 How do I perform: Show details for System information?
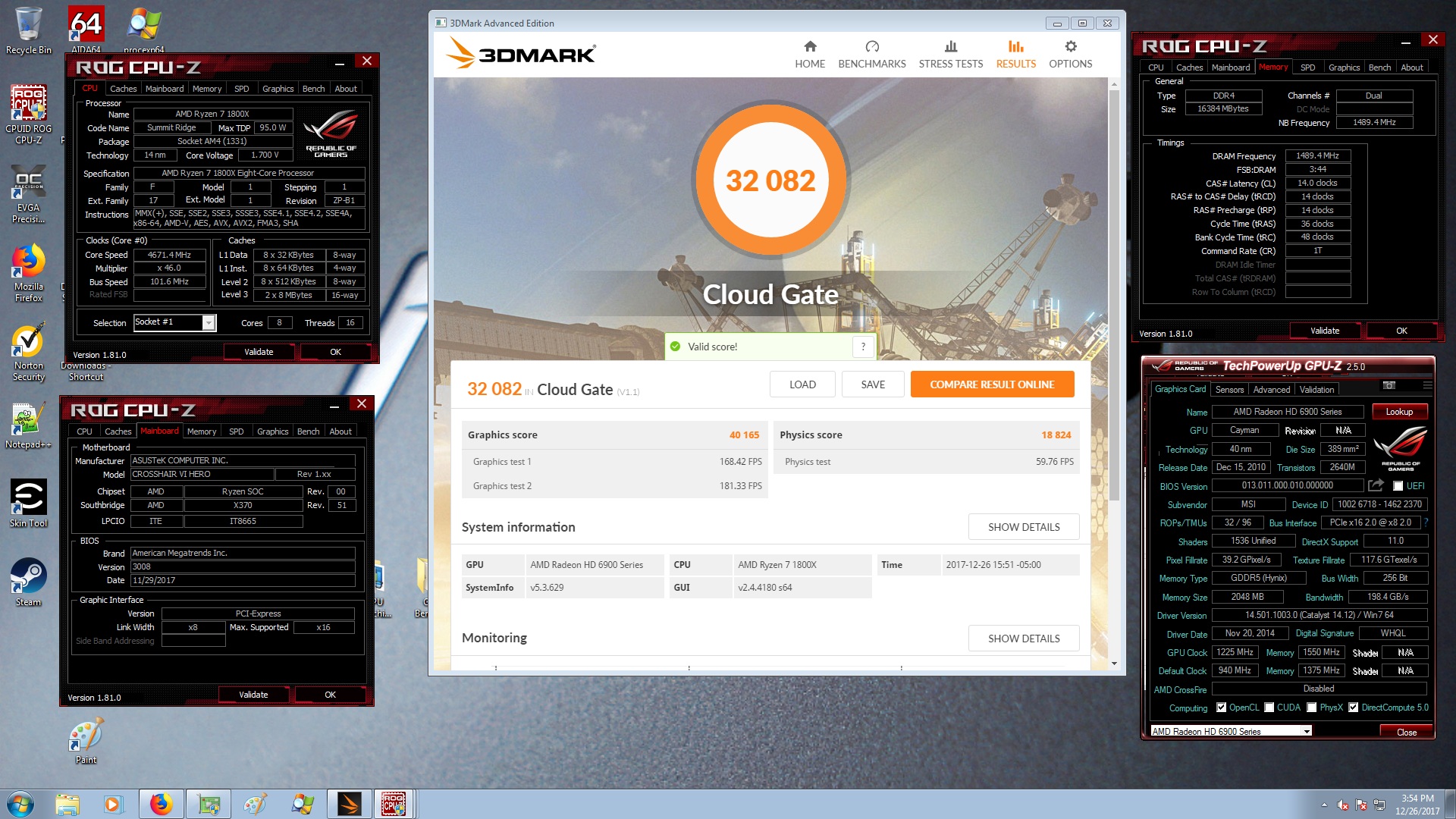[1024, 527]
